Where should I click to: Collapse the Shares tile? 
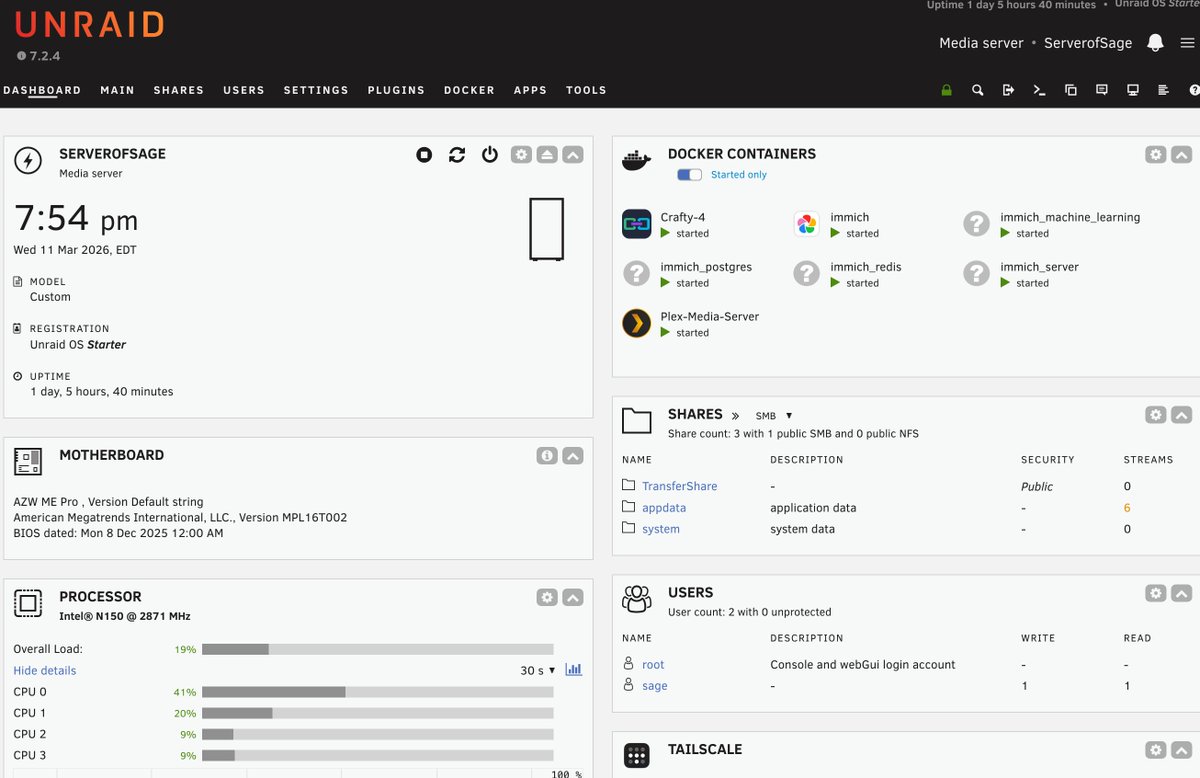point(1181,415)
